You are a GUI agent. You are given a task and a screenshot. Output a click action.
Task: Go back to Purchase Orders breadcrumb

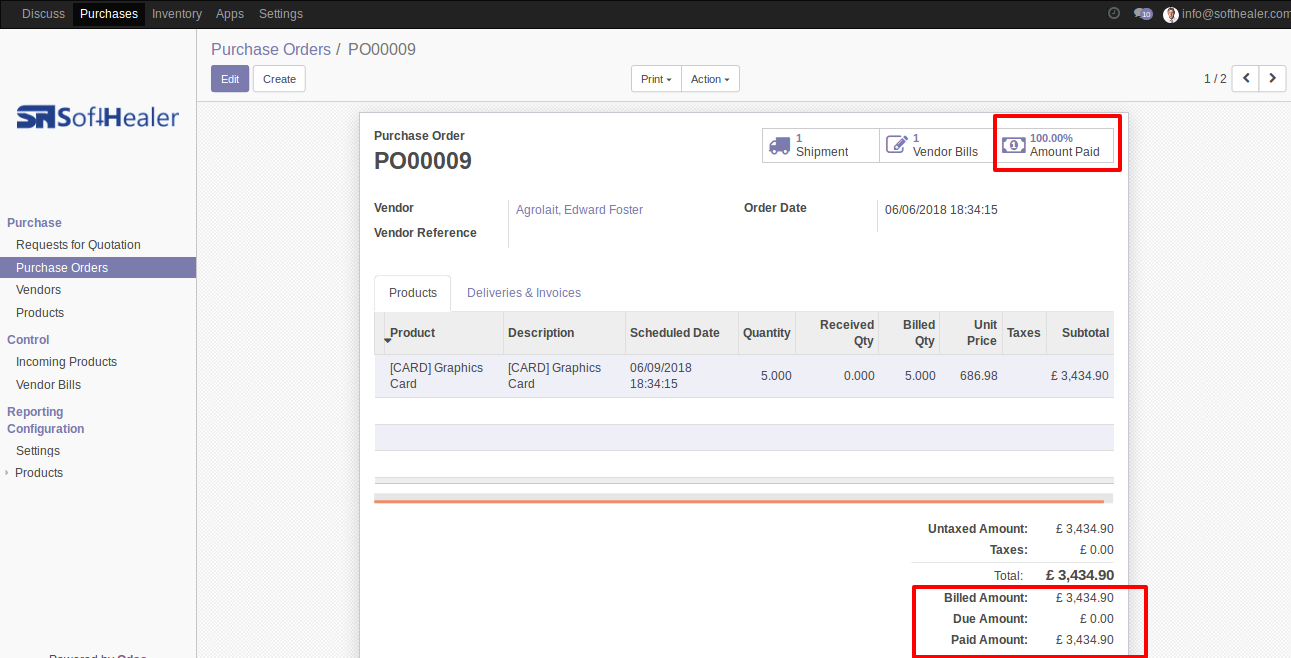pyautogui.click(x=271, y=49)
